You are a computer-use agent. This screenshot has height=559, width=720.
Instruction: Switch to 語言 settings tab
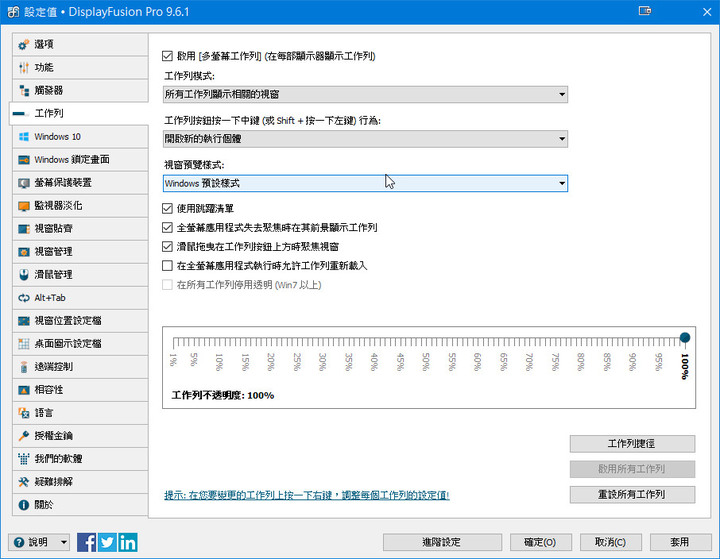(x=80, y=412)
